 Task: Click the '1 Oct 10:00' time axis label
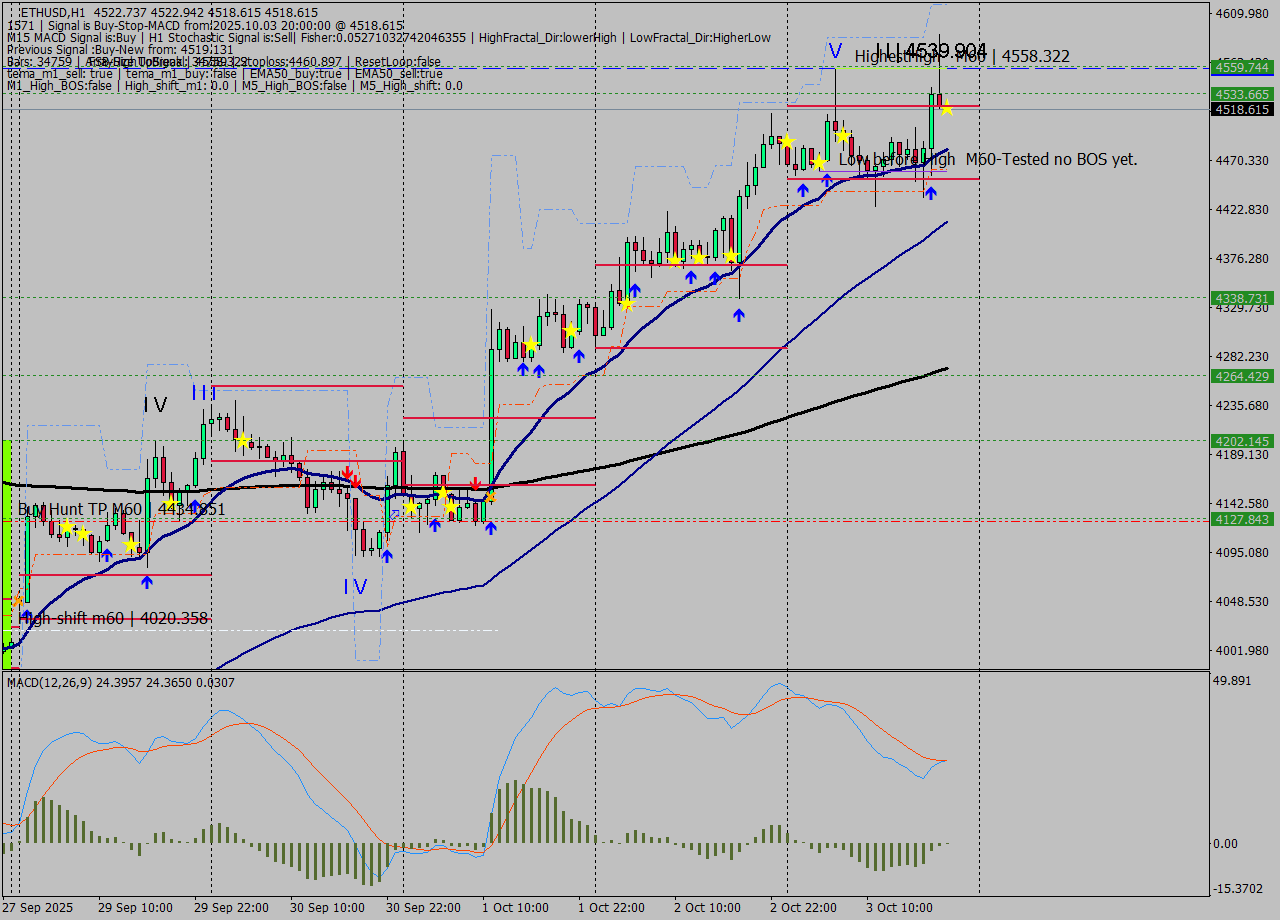tap(515, 908)
